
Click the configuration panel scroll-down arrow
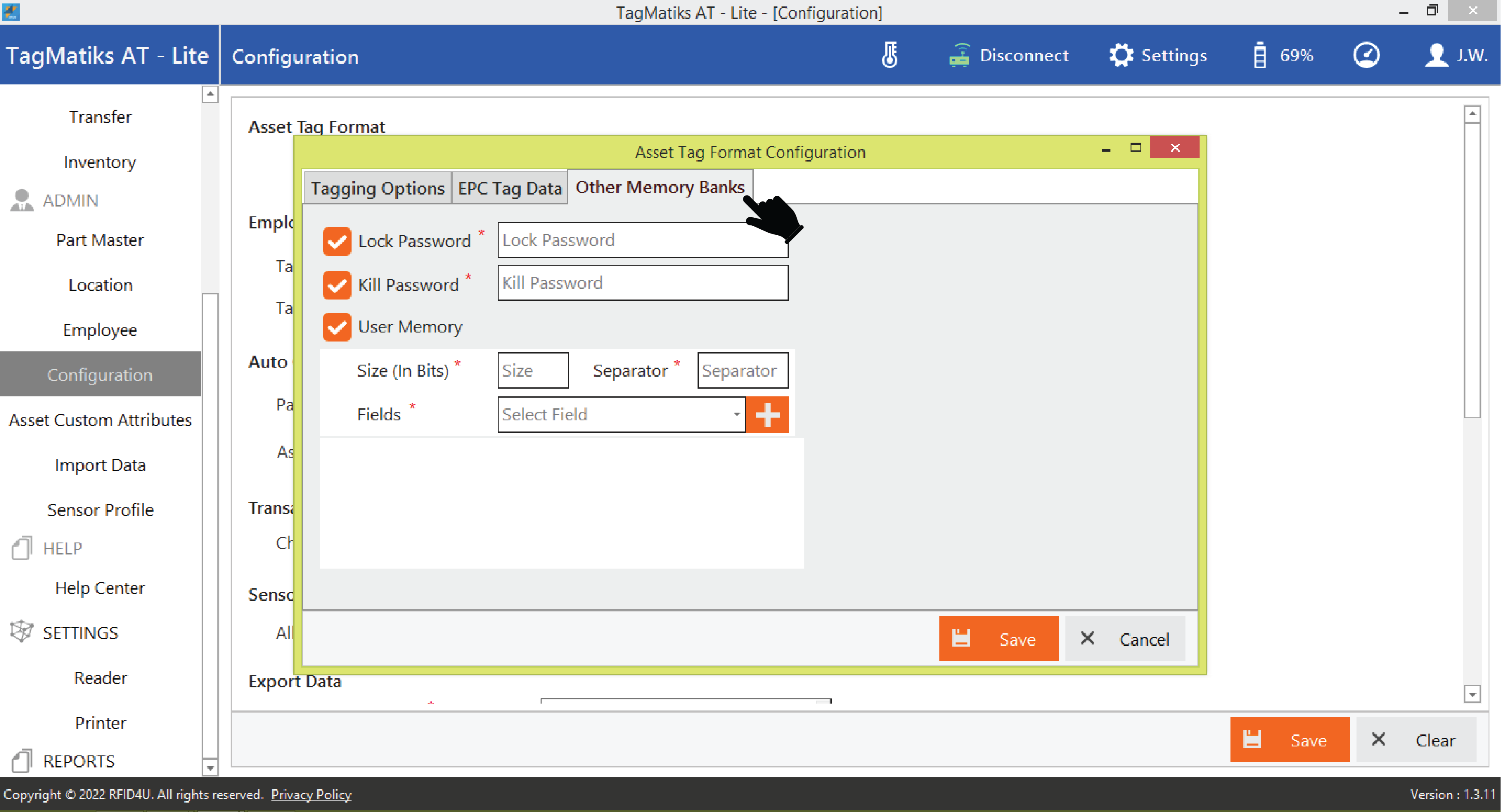click(x=1472, y=694)
